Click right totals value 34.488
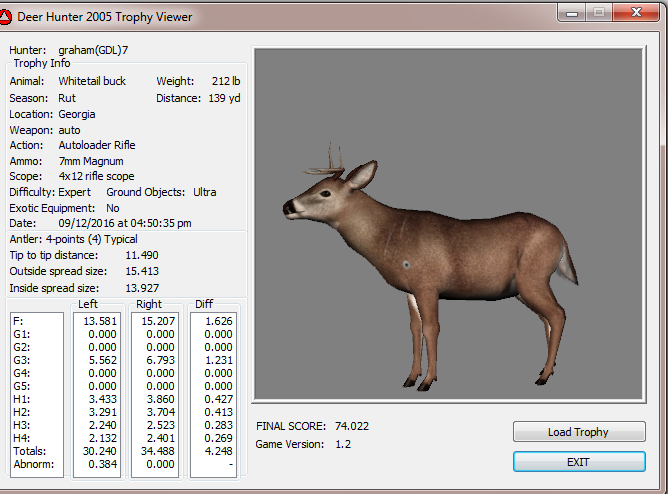The image size is (668, 494). tap(158, 451)
